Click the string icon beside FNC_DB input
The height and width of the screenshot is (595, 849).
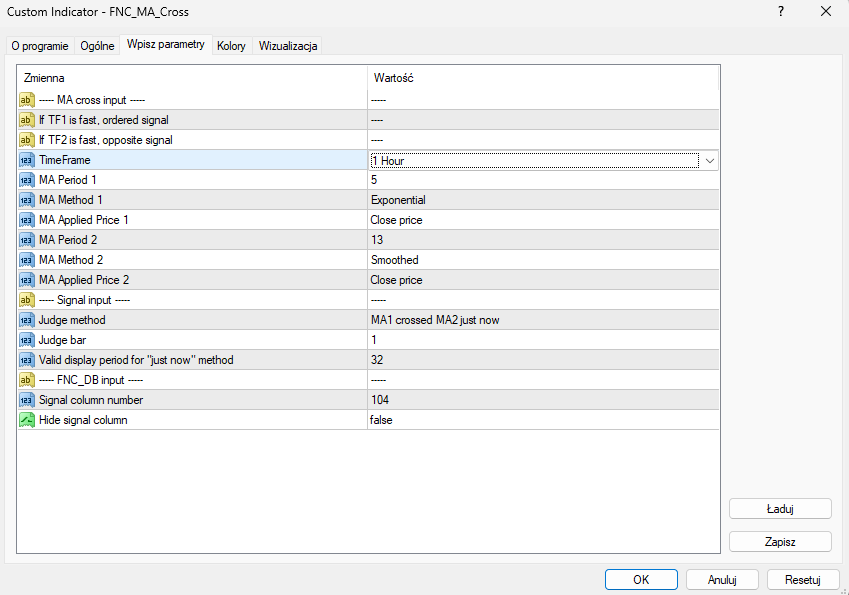point(27,380)
